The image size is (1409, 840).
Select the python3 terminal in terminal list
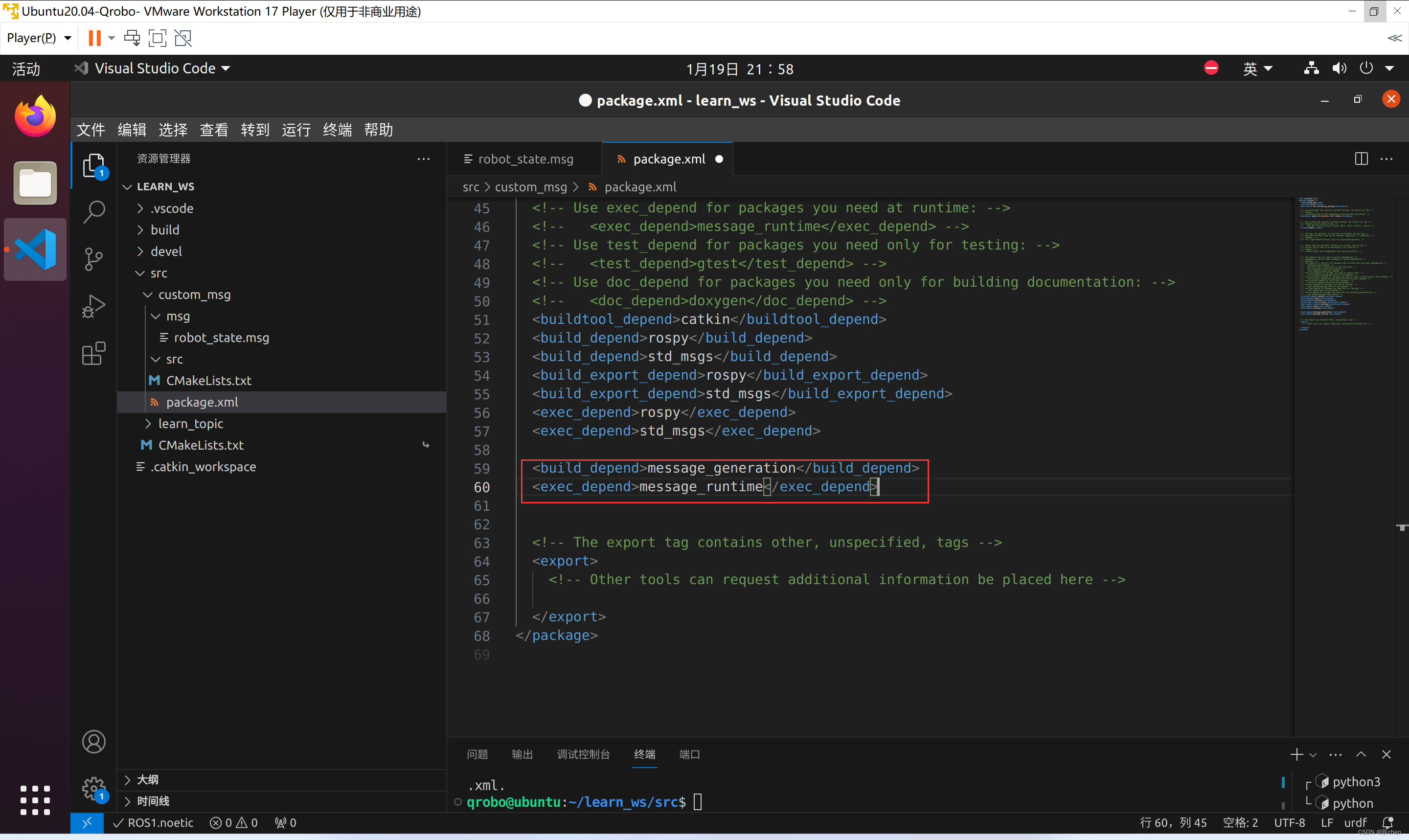tap(1355, 782)
